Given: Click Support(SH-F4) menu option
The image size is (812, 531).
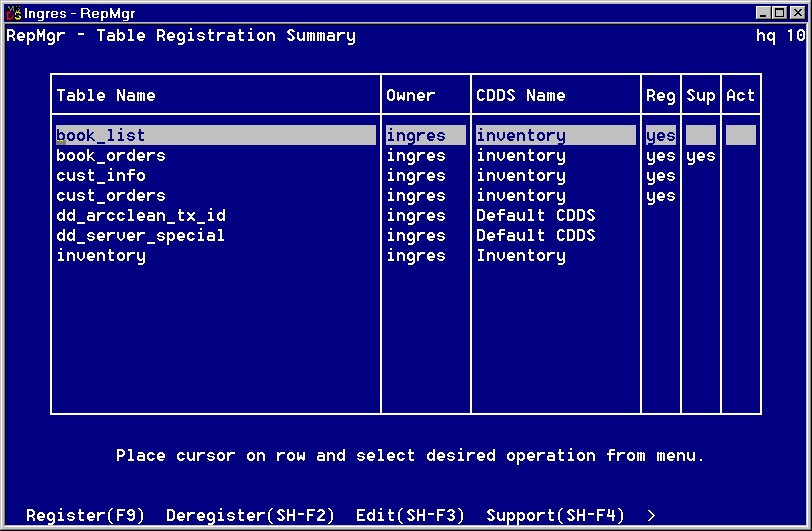Looking at the screenshot, I should (x=555, y=515).
